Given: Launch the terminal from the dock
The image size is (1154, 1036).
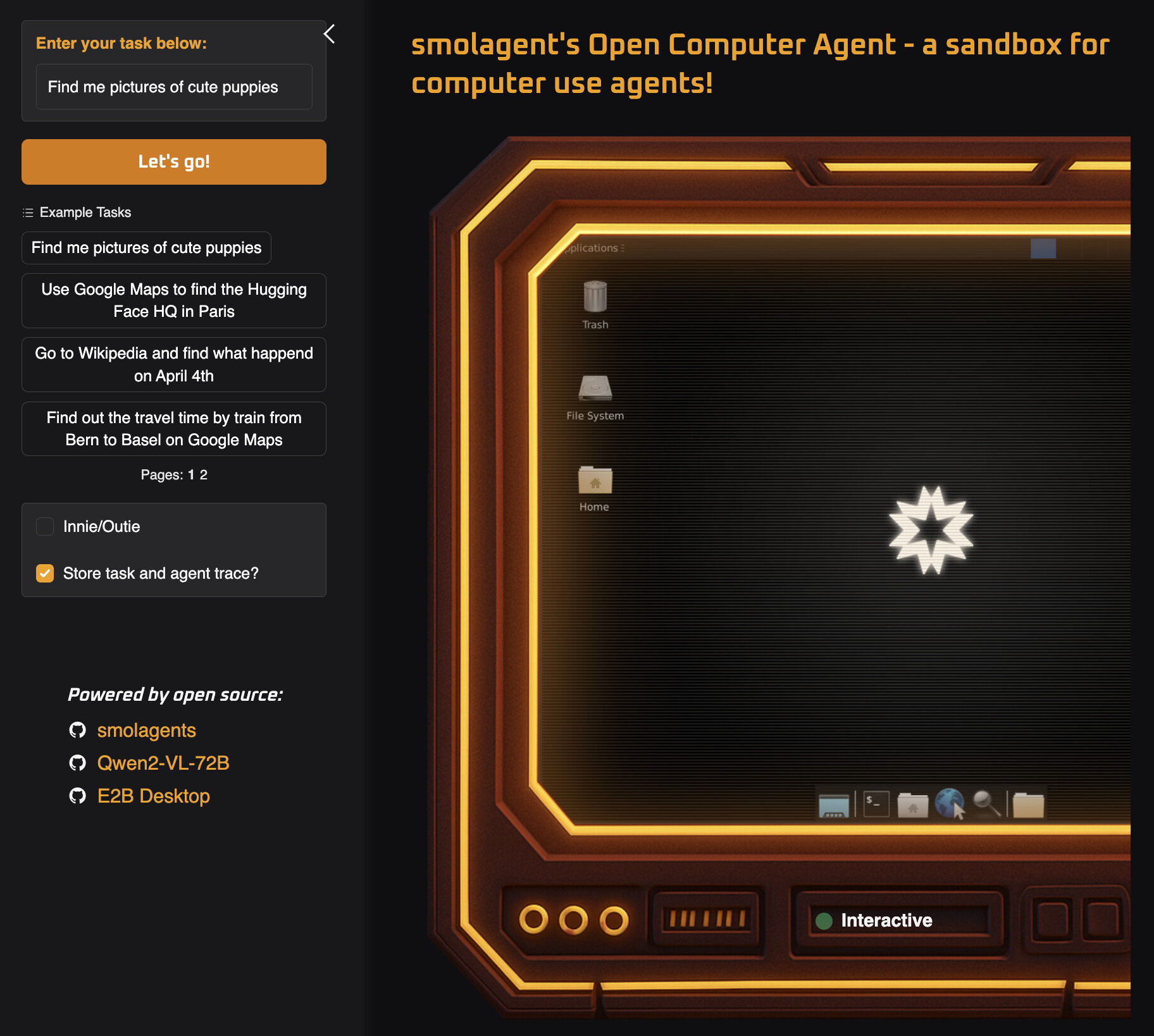Looking at the screenshot, I should (876, 805).
